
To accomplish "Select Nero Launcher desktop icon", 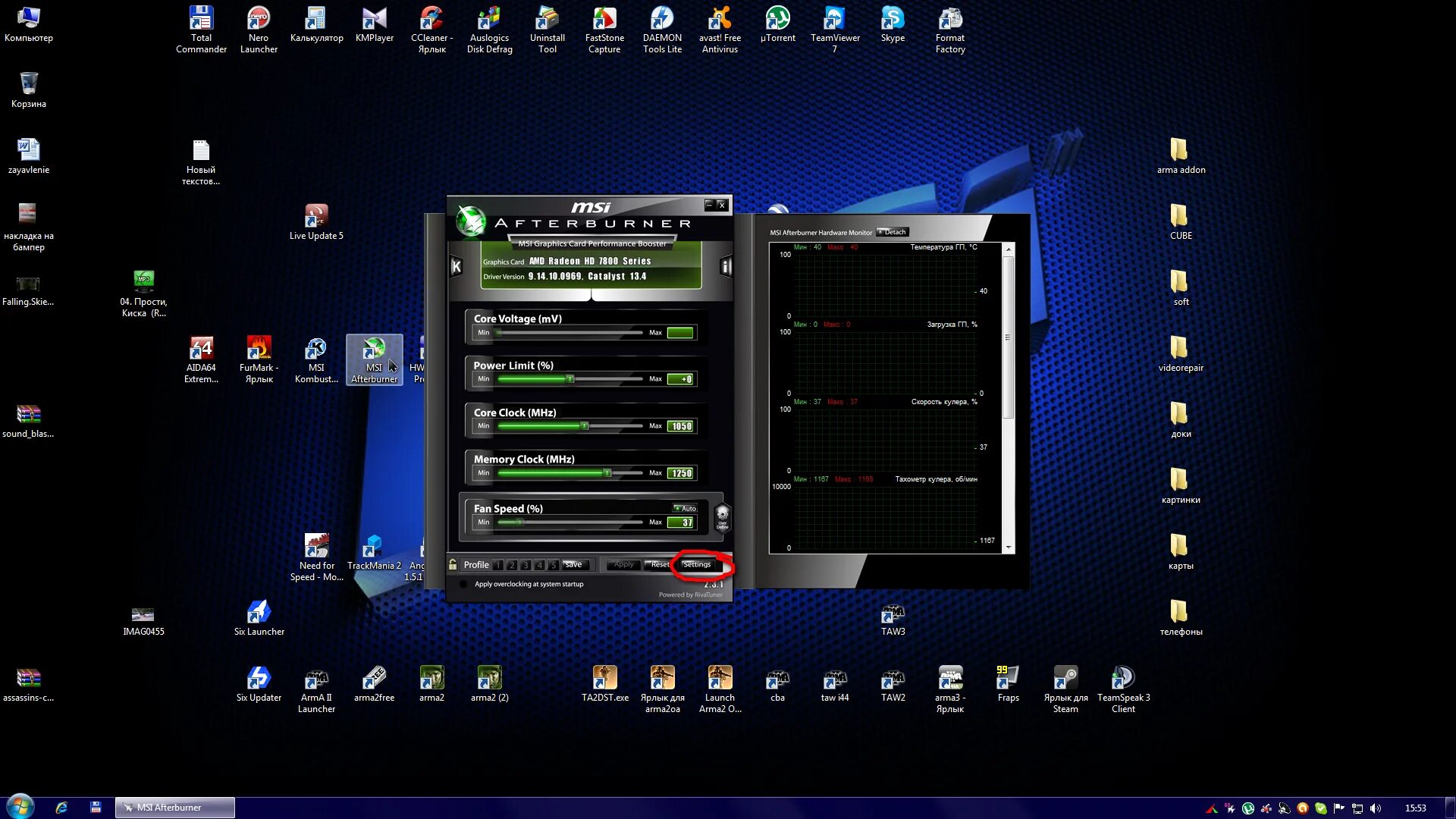I will pyautogui.click(x=259, y=30).
